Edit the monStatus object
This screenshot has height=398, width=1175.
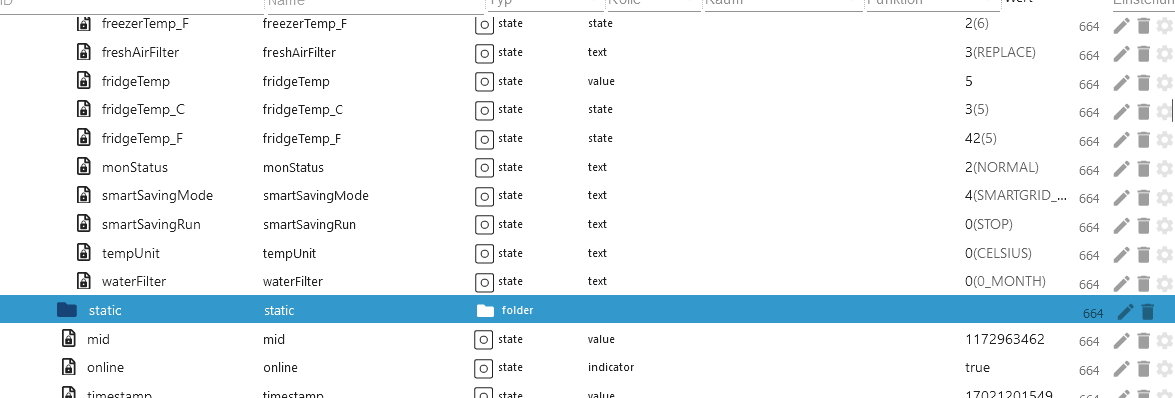pos(1121,169)
